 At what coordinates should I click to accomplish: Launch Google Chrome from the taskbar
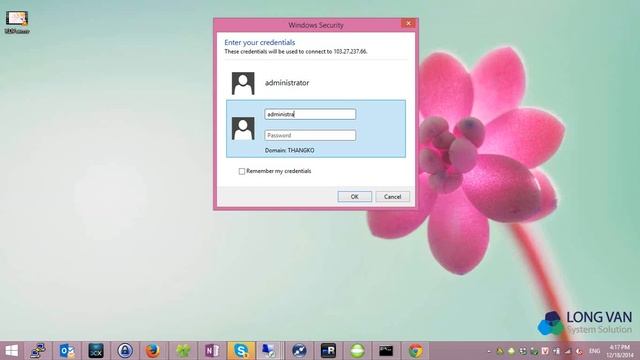tap(416, 351)
